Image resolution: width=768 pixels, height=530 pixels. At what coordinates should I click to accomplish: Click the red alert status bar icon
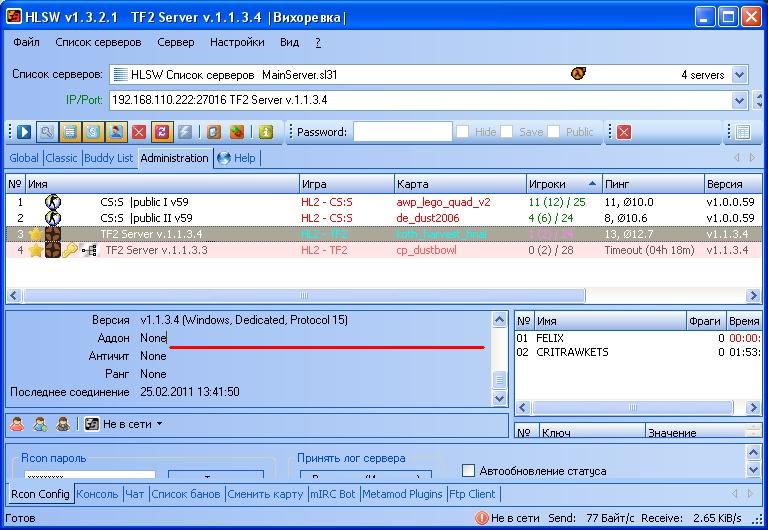click(x=482, y=518)
